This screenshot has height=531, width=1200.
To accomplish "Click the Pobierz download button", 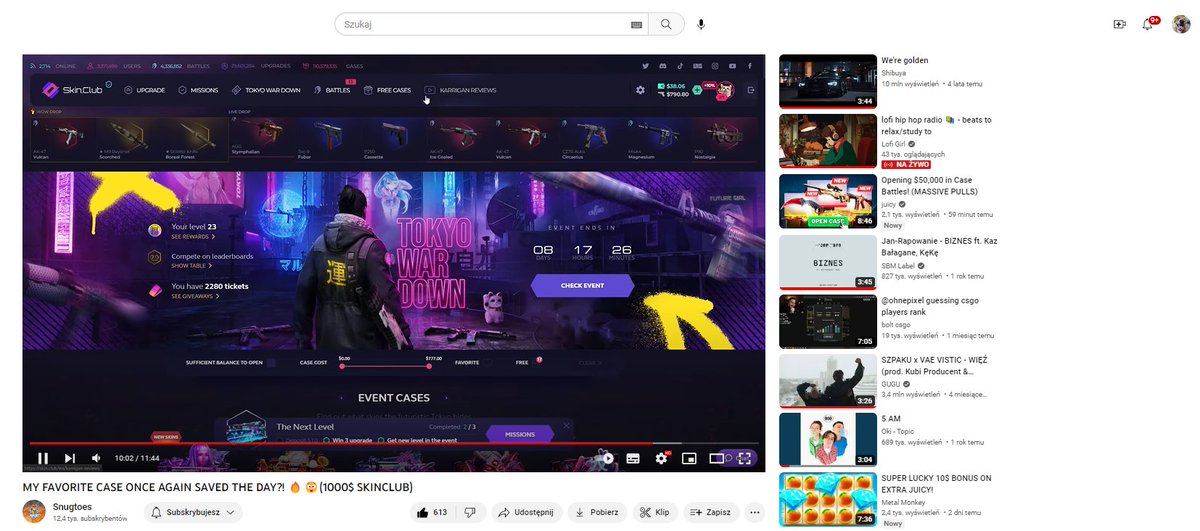I will [x=598, y=512].
